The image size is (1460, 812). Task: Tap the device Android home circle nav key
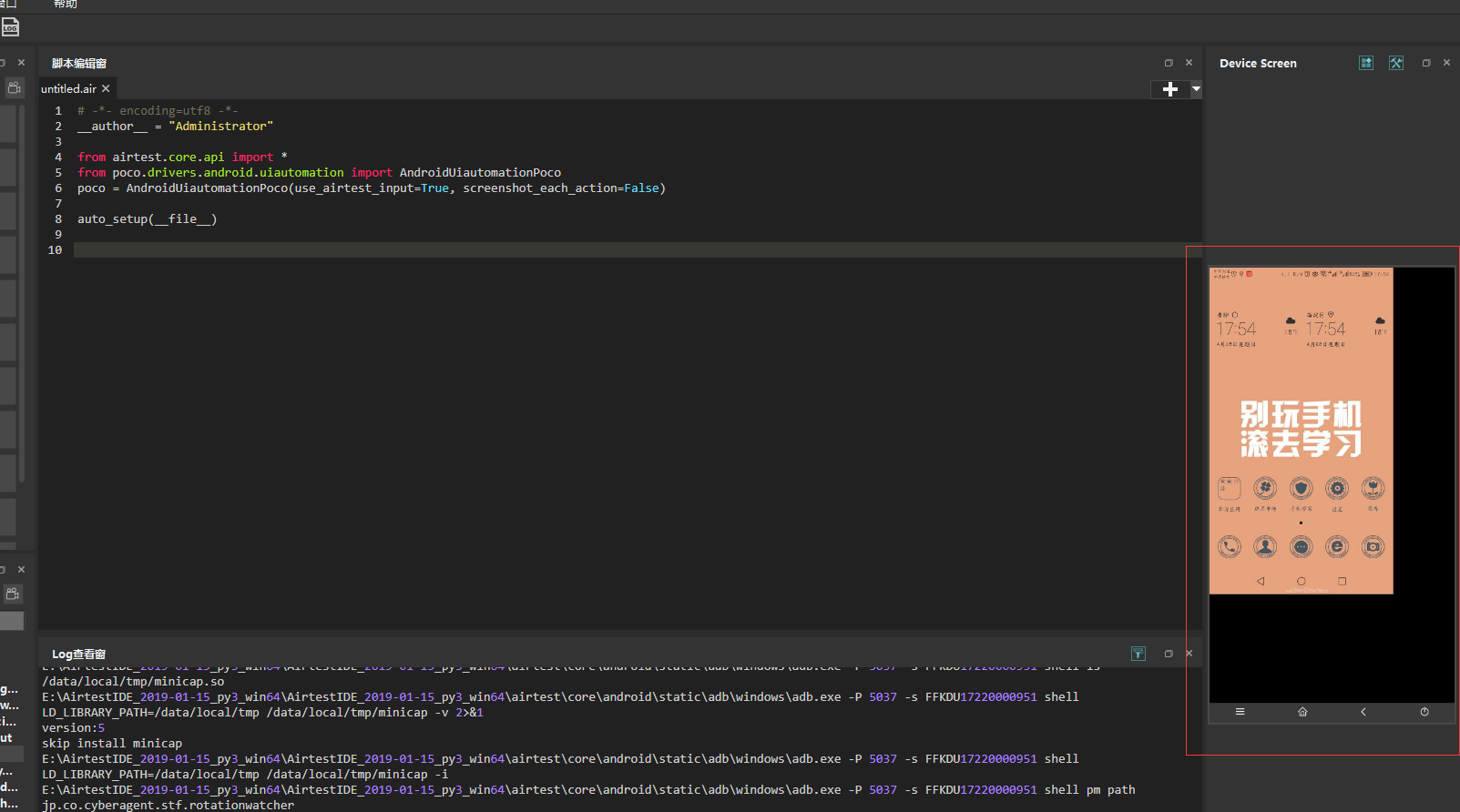pyautogui.click(x=1301, y=581)
